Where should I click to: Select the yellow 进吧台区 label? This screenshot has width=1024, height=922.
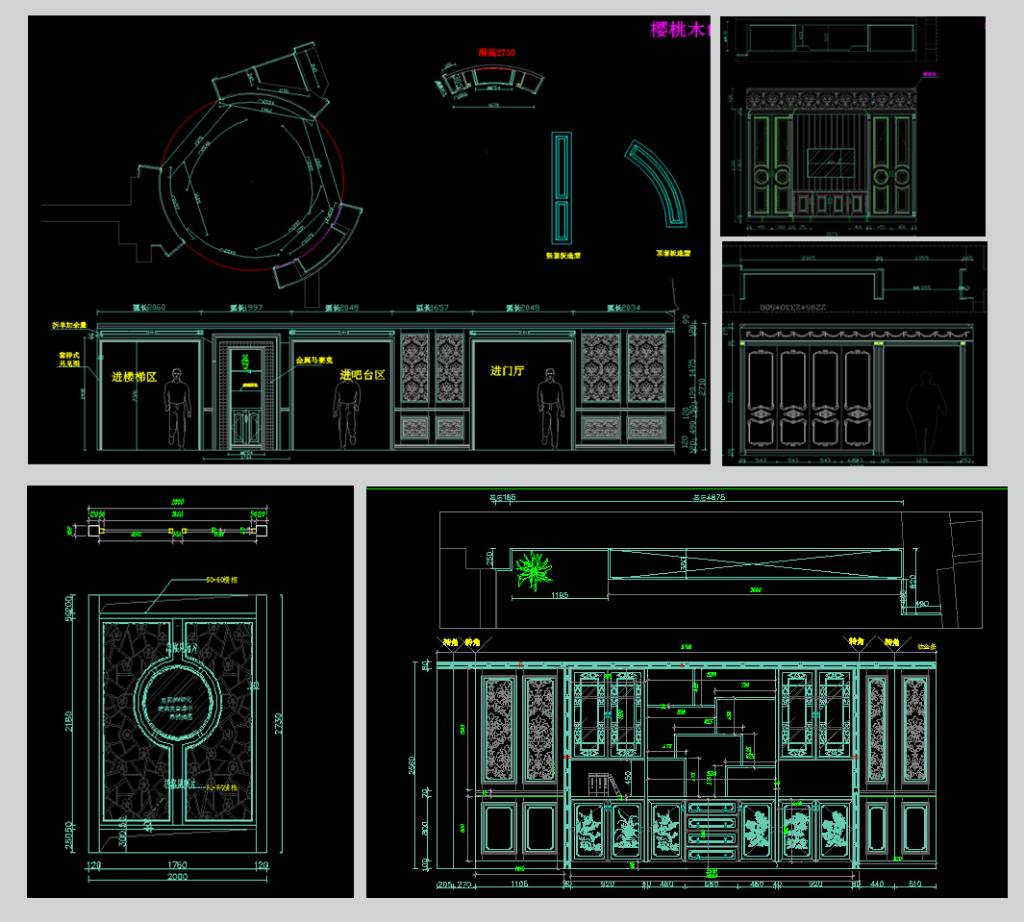pos(362,375)
